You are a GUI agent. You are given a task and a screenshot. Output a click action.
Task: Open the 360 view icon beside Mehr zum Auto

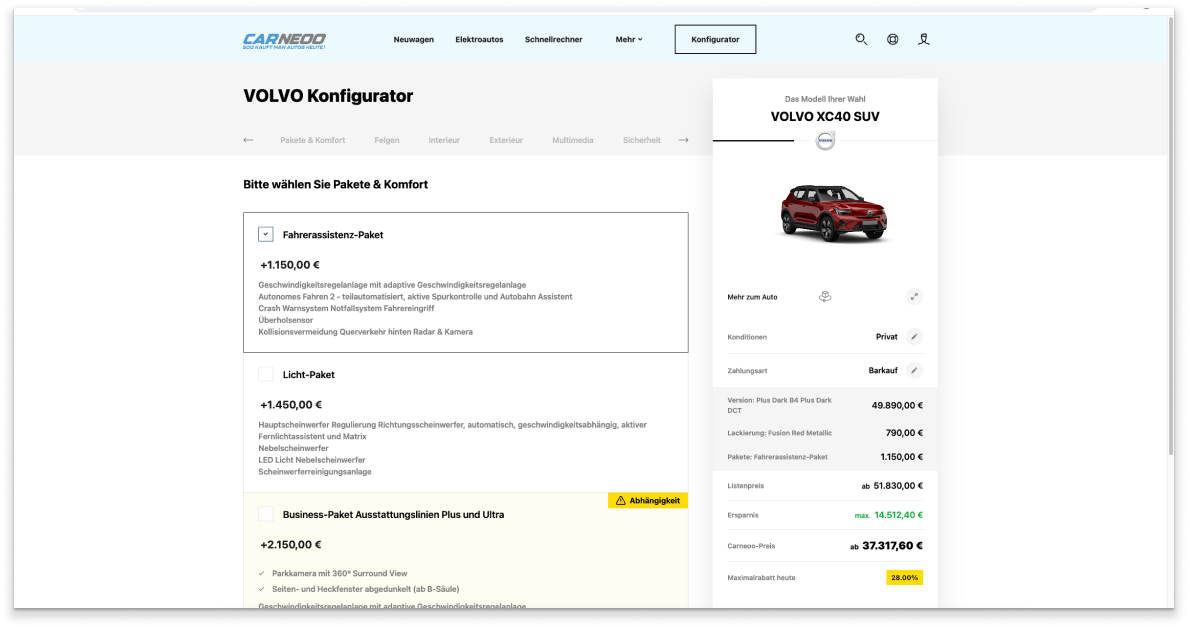coord(825,297)
